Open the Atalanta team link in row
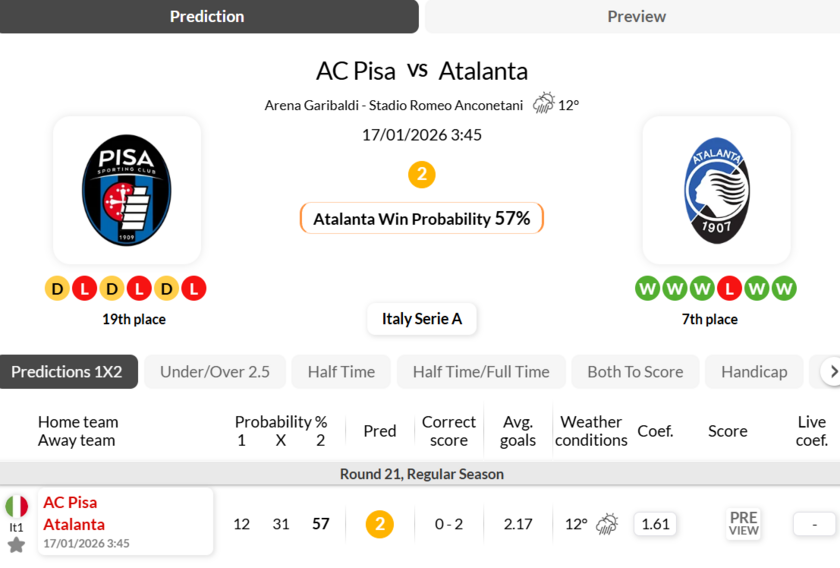 click(x=74, y=524)
